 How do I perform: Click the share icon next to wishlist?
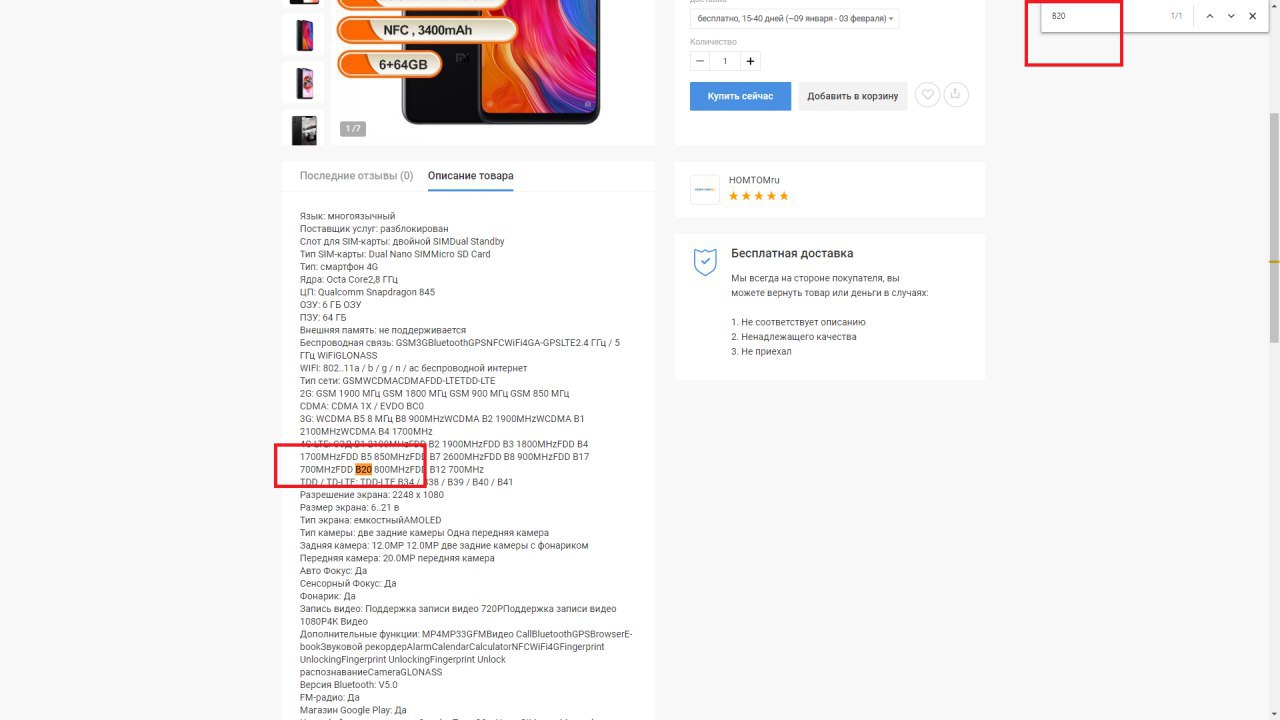[x=956, y=95]
